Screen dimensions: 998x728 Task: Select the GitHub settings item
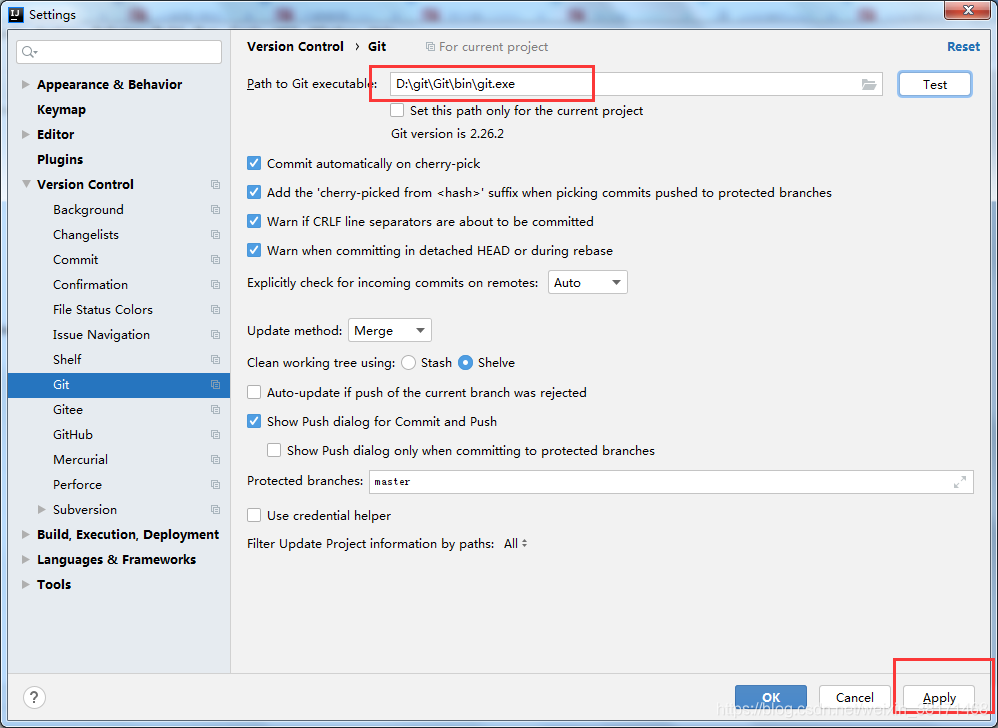(73, 435)
